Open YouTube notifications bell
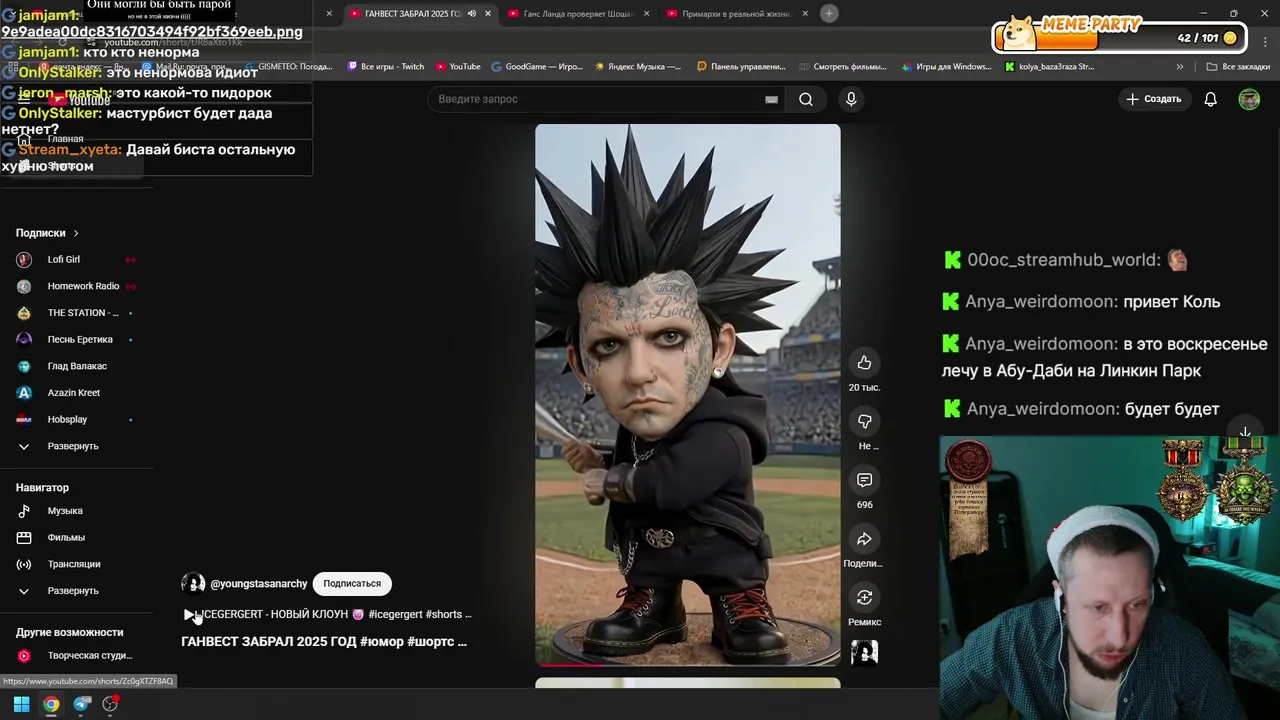This screenshot has height=720, width=1280. tap(1210, 99)
